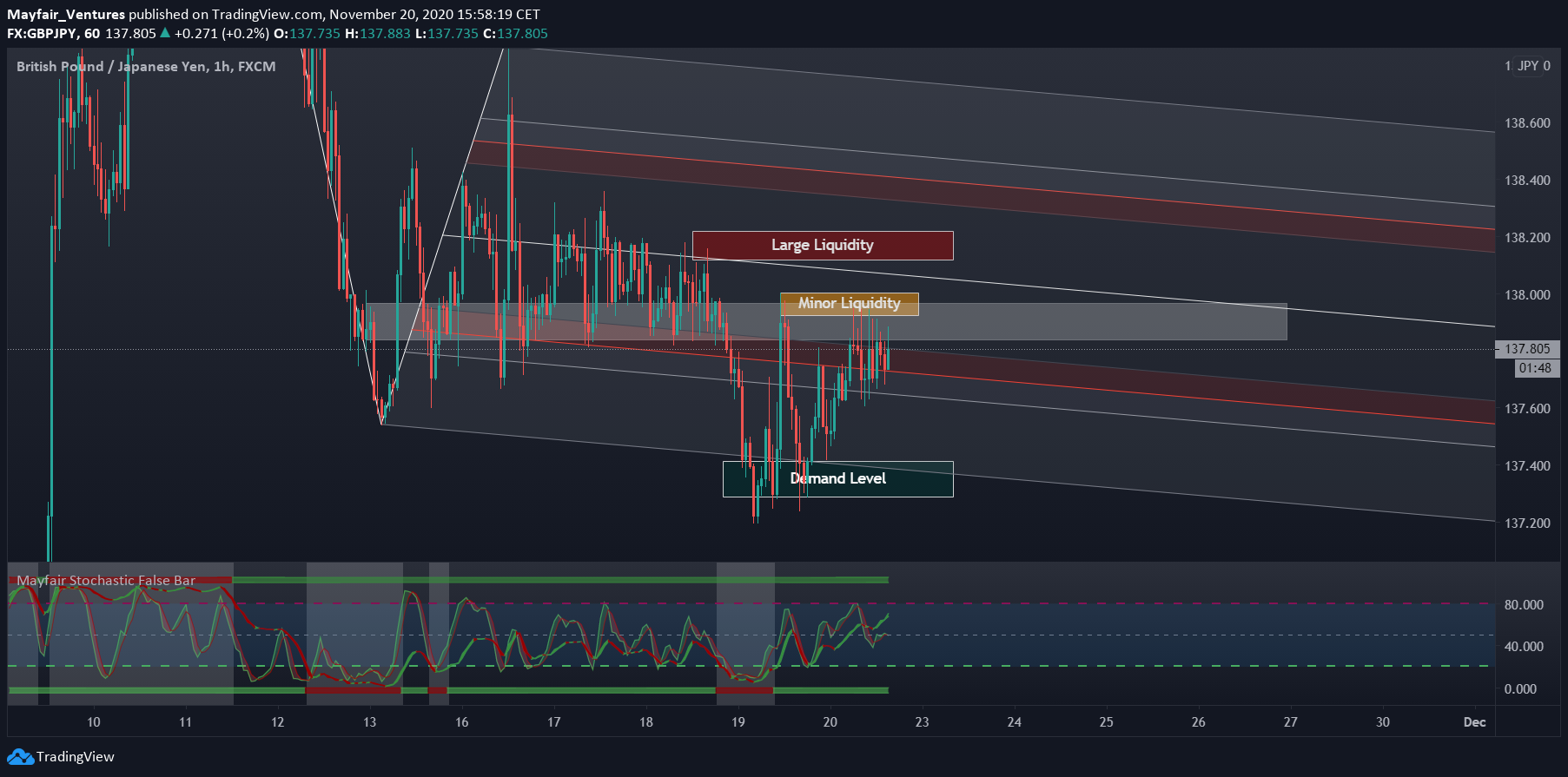The height and width of the screenshot is (777, 1568).
Task: Click date 18 on the time axis
Action: click(x=645, y=722)
